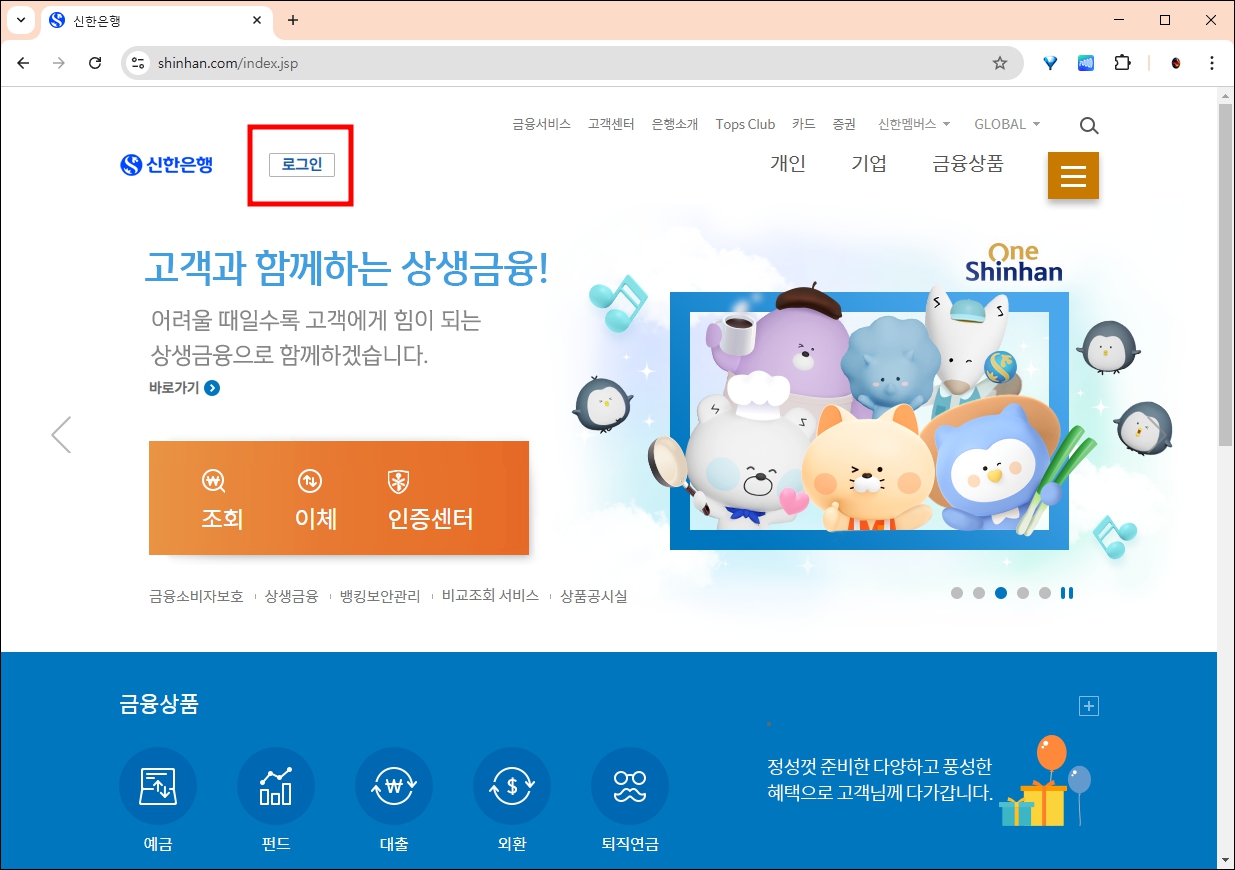Expand the orange hamburger menu
Screen dimensions: 1235x870
tap(1073, 175)
